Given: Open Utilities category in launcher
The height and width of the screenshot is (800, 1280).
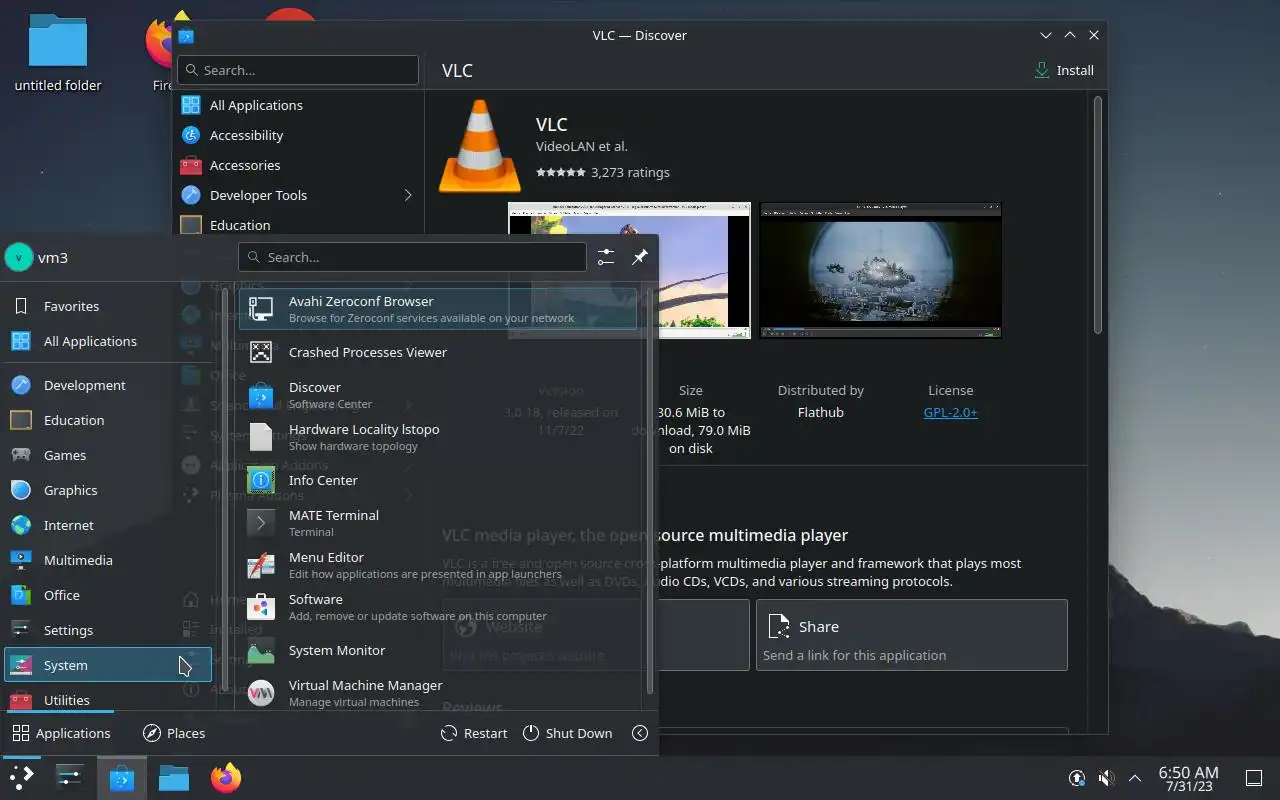Looking at the screenshot, I should (108, 699).
